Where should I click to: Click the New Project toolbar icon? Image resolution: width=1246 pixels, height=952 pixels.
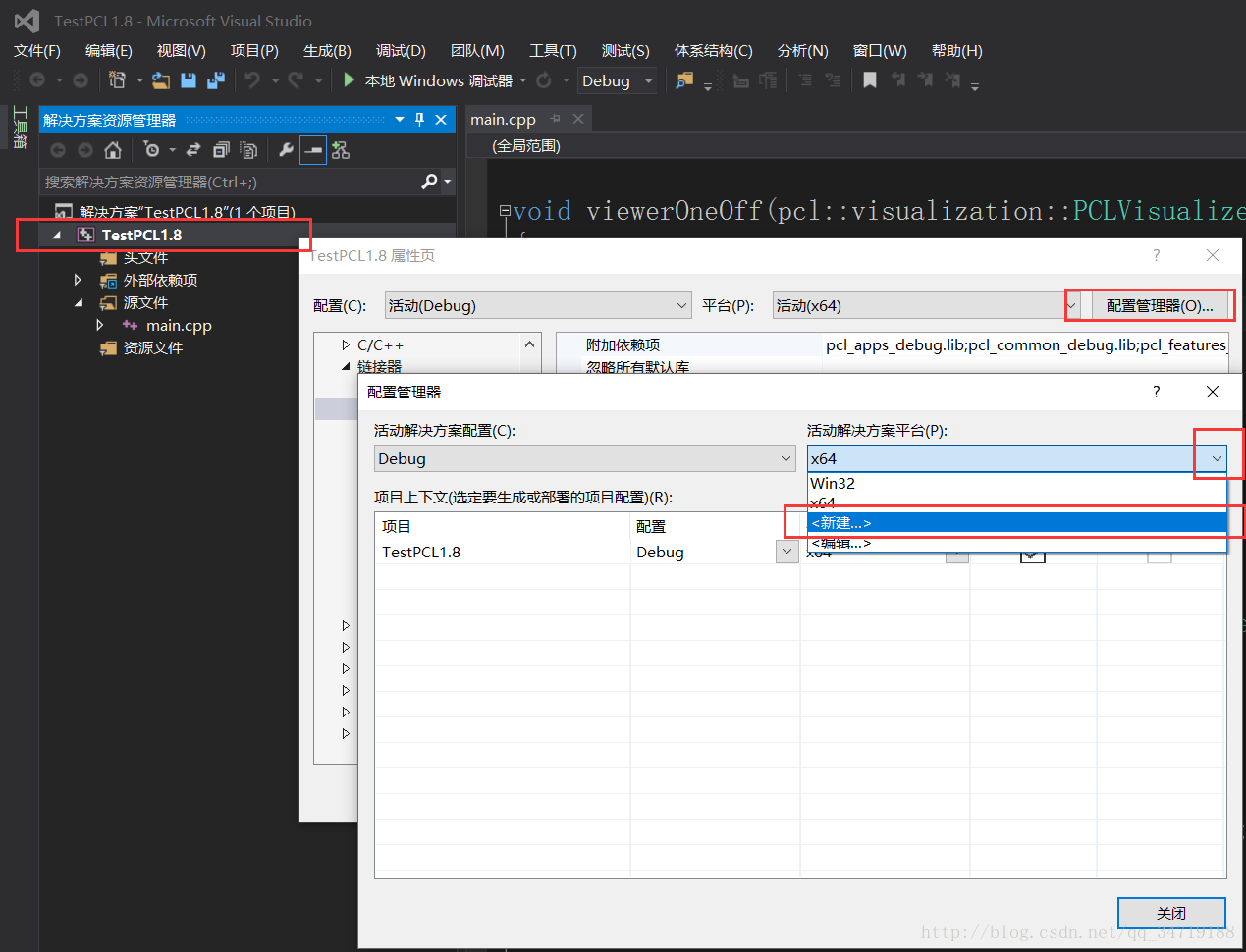pyautogui.click(x=117, y=80)
